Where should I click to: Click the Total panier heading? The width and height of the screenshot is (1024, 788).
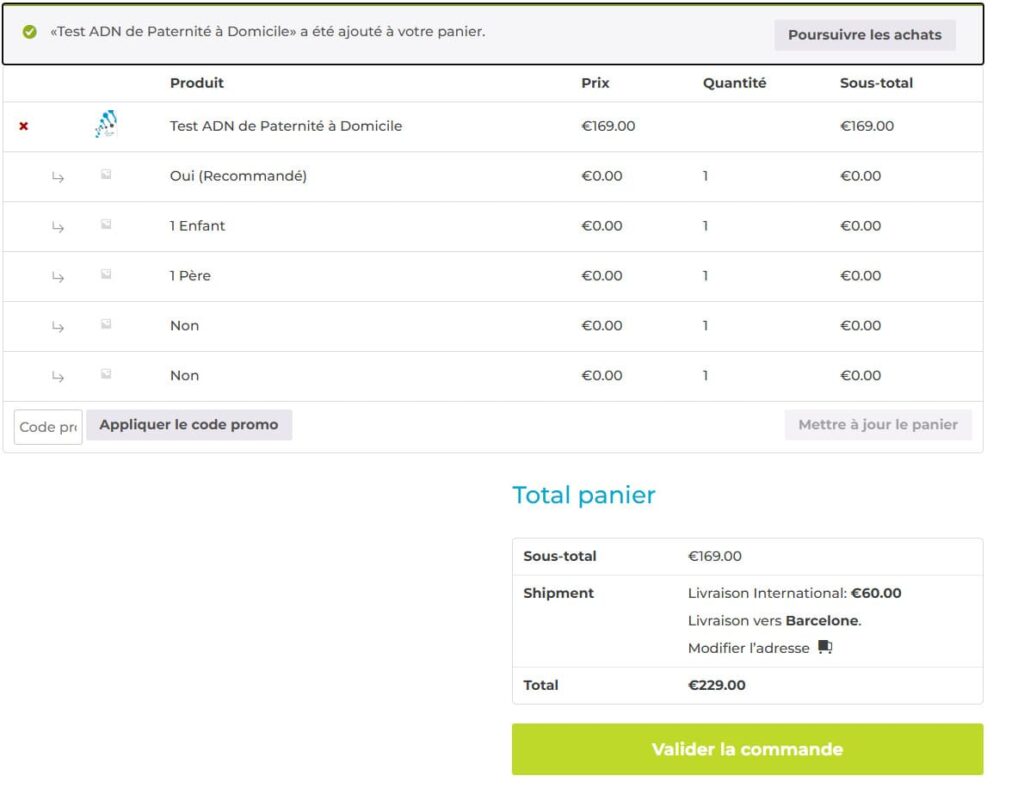click(x=583, y=495)
